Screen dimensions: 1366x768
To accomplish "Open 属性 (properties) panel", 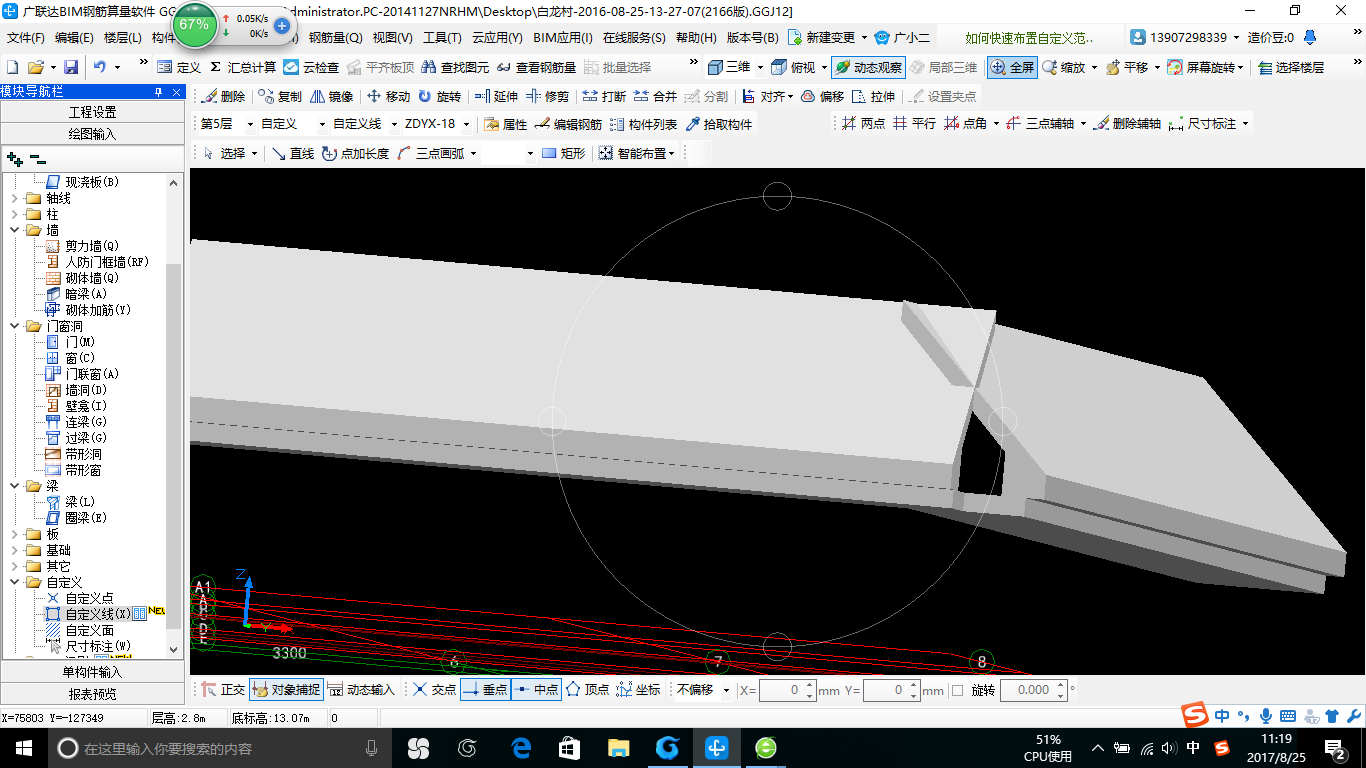I will 506,125.
